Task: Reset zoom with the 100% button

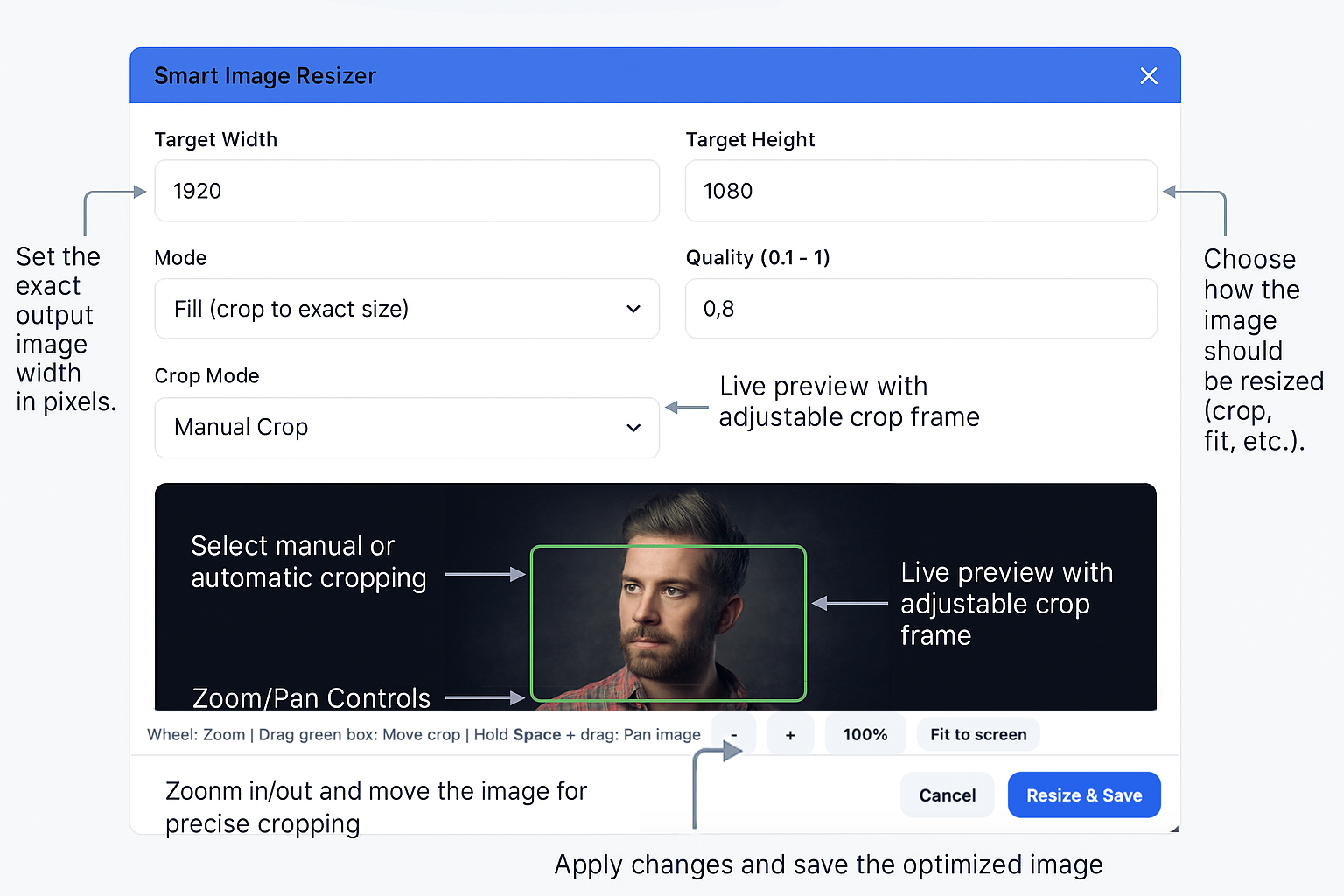Action: pos(864,735)
